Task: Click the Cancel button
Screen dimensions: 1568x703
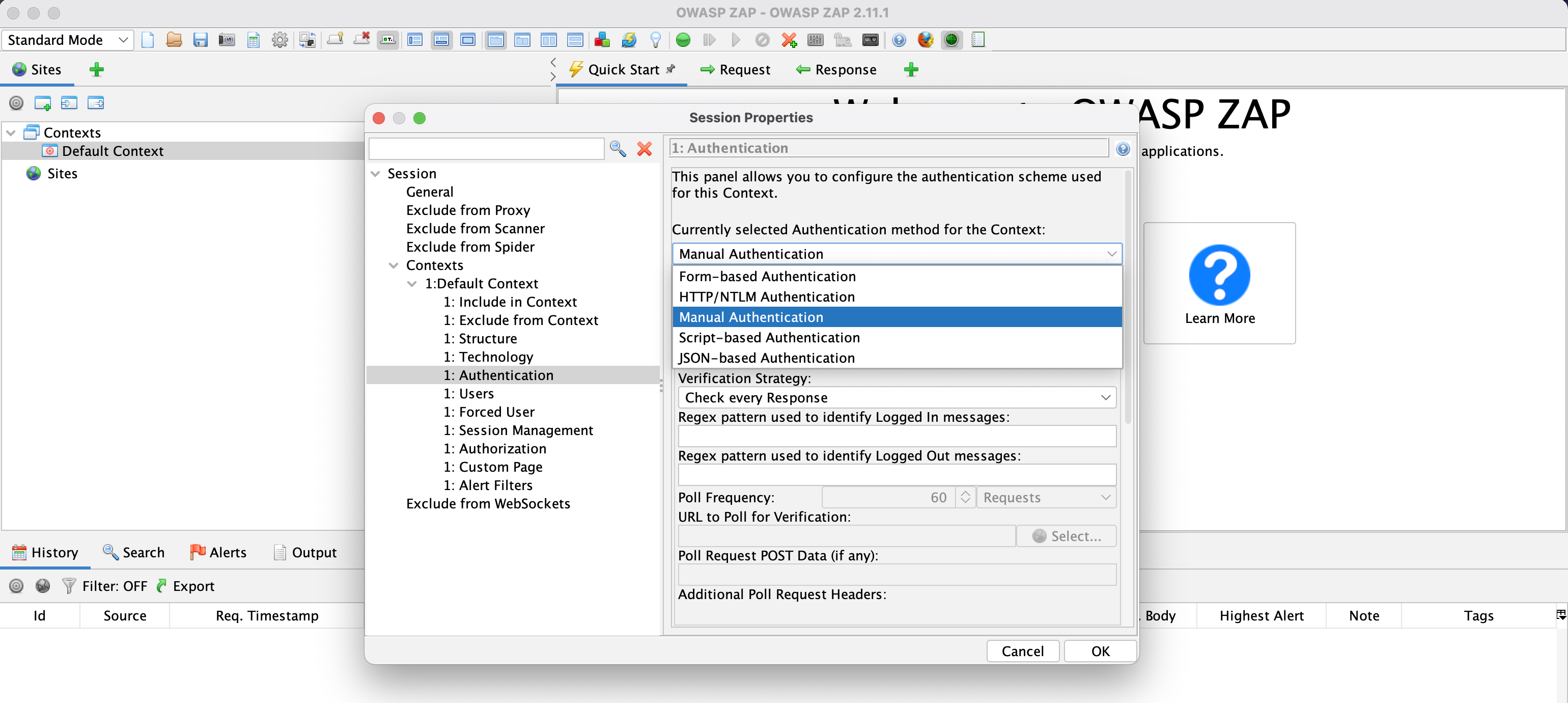Action: tap(1022, 651)
